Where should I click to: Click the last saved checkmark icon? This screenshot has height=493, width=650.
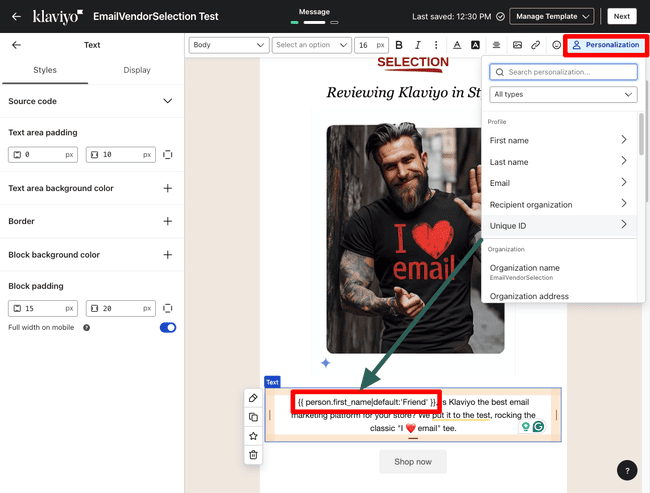500,17
